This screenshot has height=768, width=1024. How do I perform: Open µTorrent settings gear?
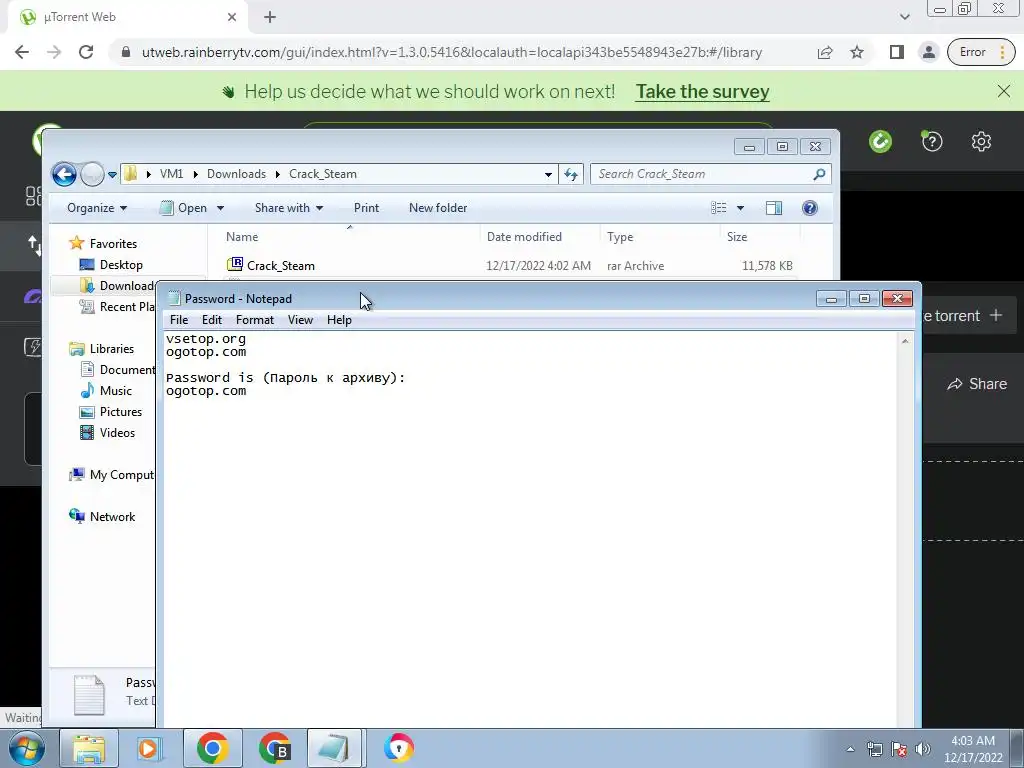(981, 141)
